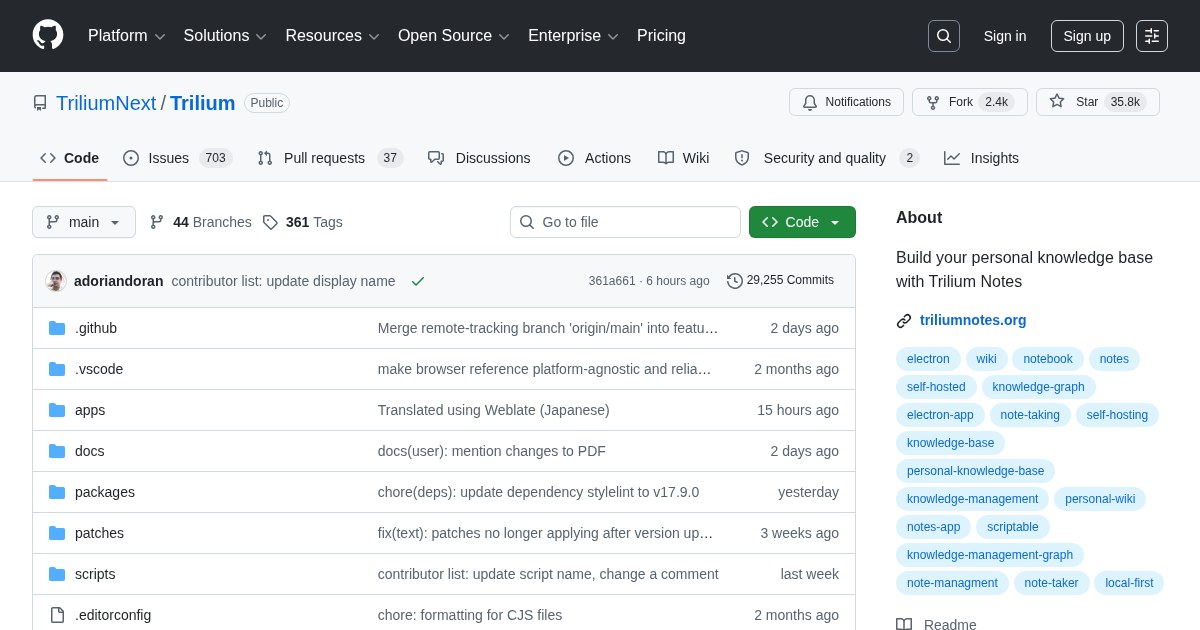Focus the Go to file search field
The height and width of the screenshot is (630, 1200).
625,222
